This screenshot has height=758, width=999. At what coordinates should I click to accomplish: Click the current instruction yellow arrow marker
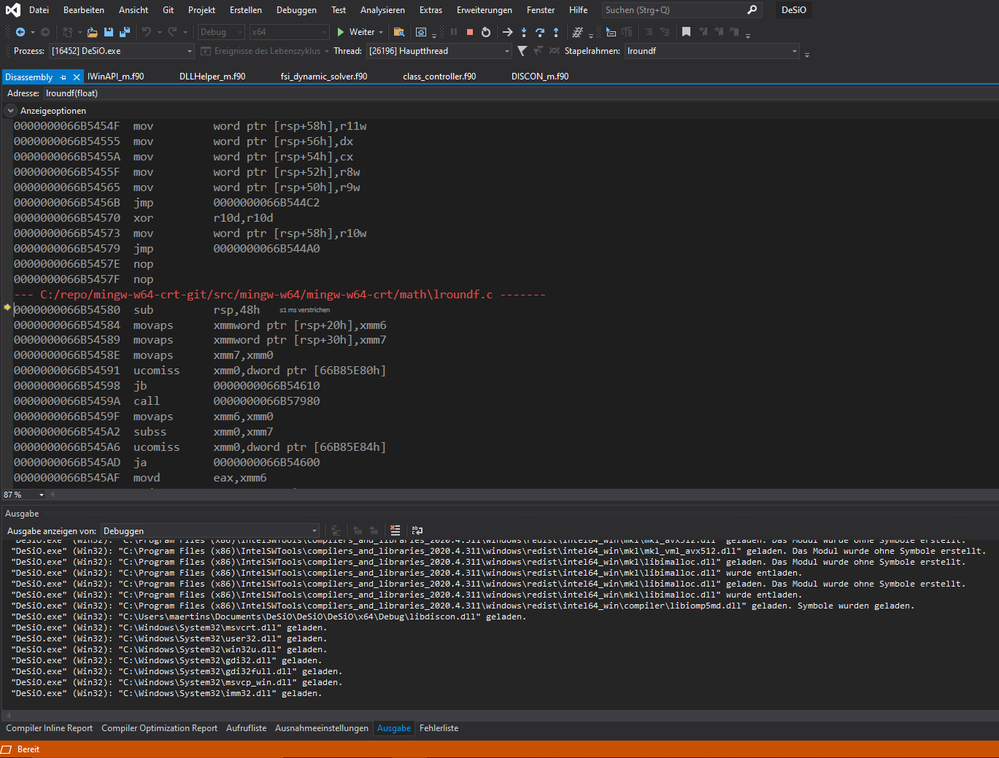[x=7, y=308]
